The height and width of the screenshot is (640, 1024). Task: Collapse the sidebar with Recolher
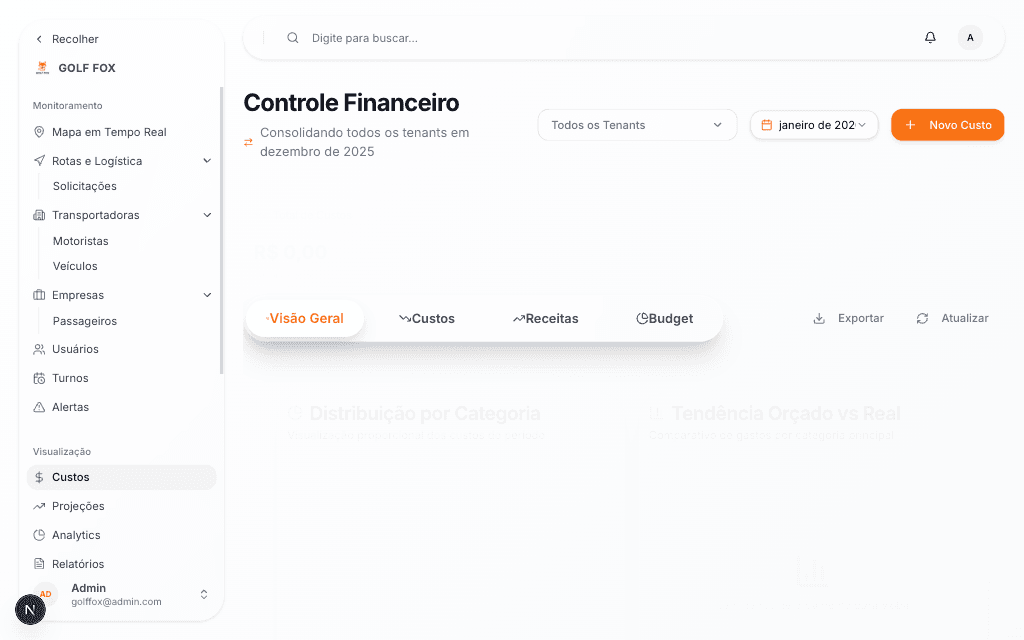(x=66, y=38)
